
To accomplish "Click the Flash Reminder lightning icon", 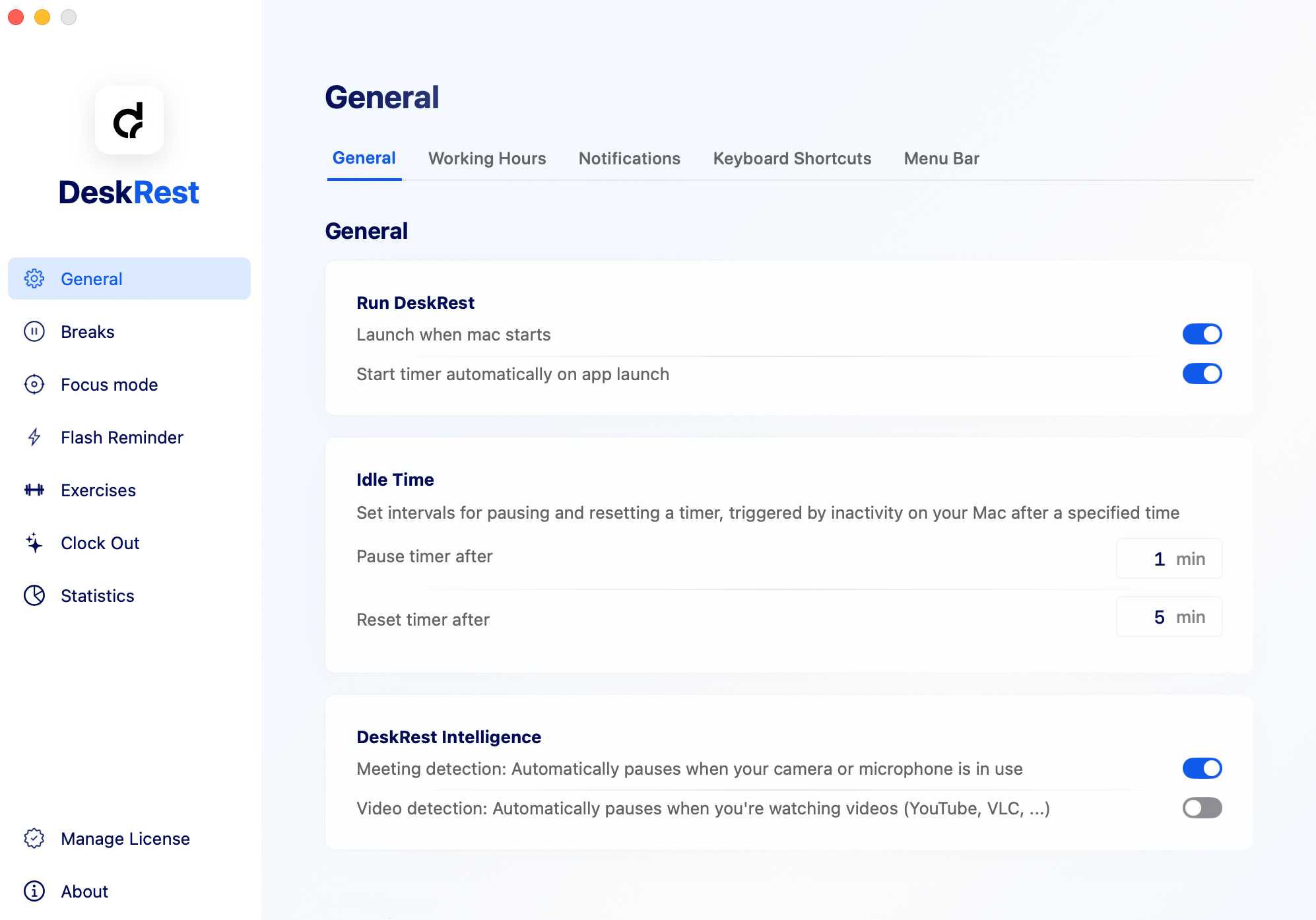I will pyautogui.click(x=34, y=437).
